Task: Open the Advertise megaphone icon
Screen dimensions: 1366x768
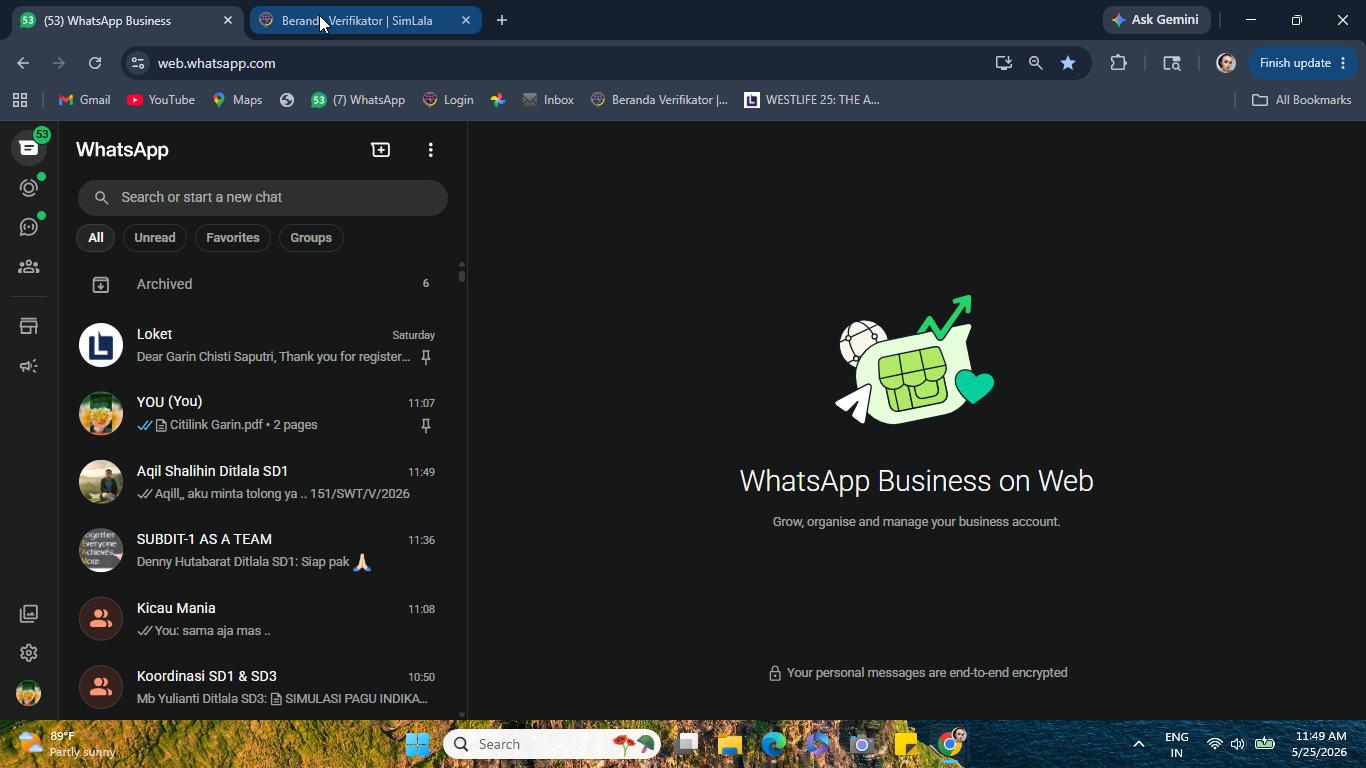Action: click(29, 366)
